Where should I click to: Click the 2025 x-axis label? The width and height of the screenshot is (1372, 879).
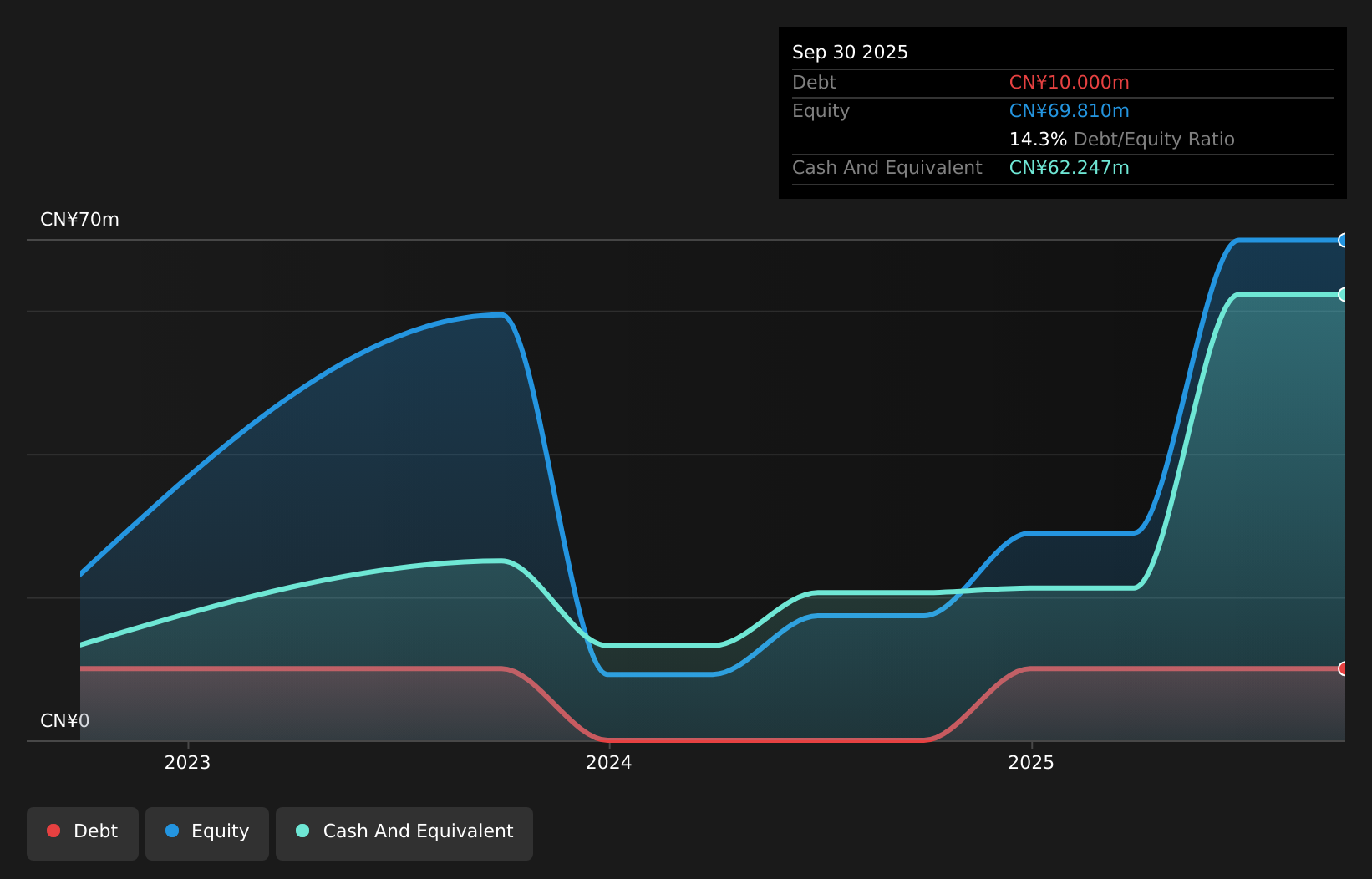pyautogui.click(x=1031, y=762)
